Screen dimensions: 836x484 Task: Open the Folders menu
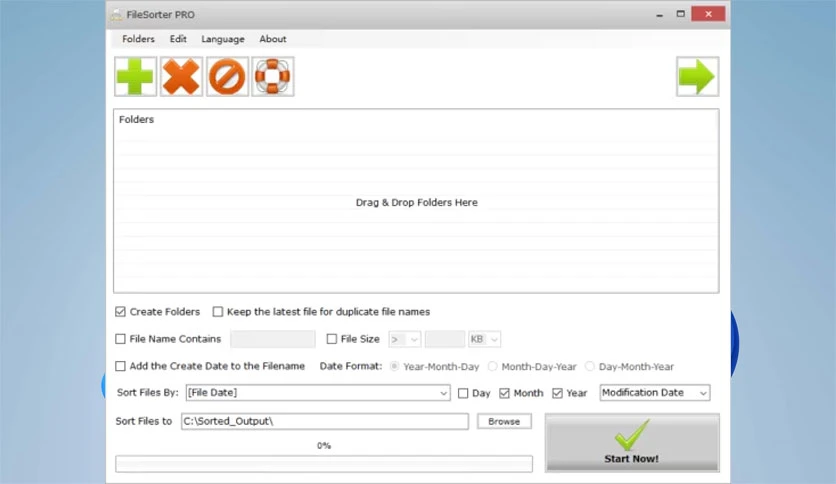click(x=138, y=39)
